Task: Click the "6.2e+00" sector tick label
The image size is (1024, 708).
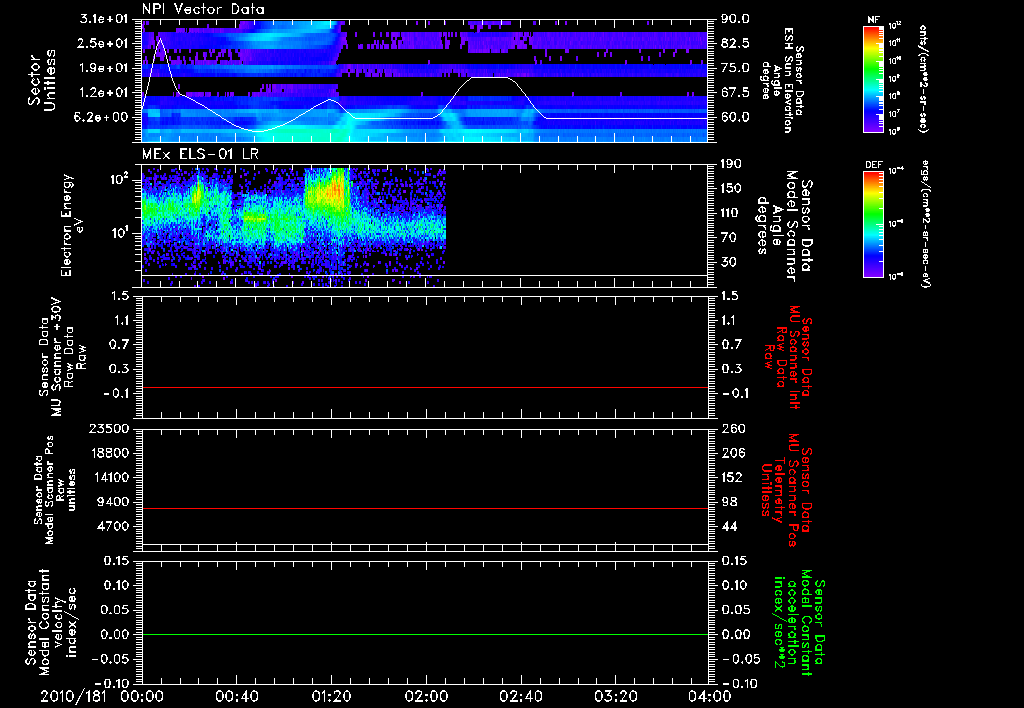Action: 103,117
